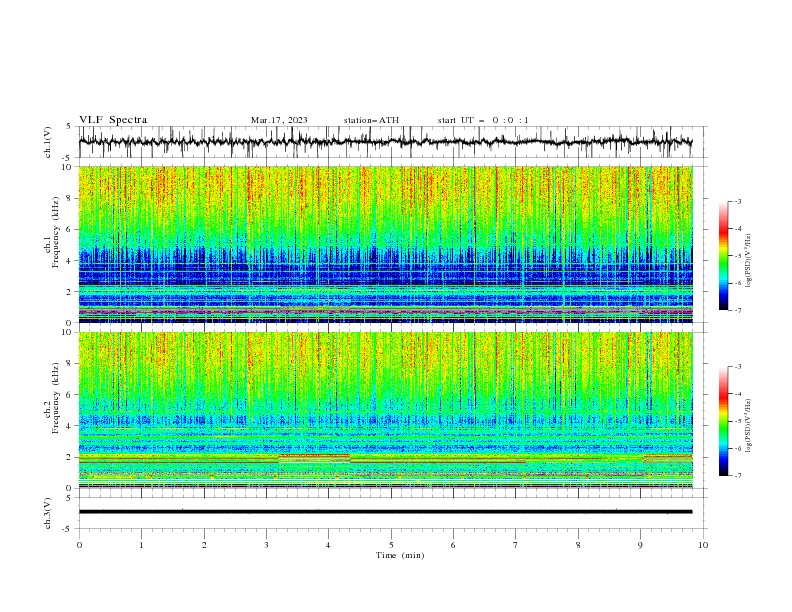The image size is (792, 612).
Task: Click time axis tick label "6"
Action: (x=453, y=545)
